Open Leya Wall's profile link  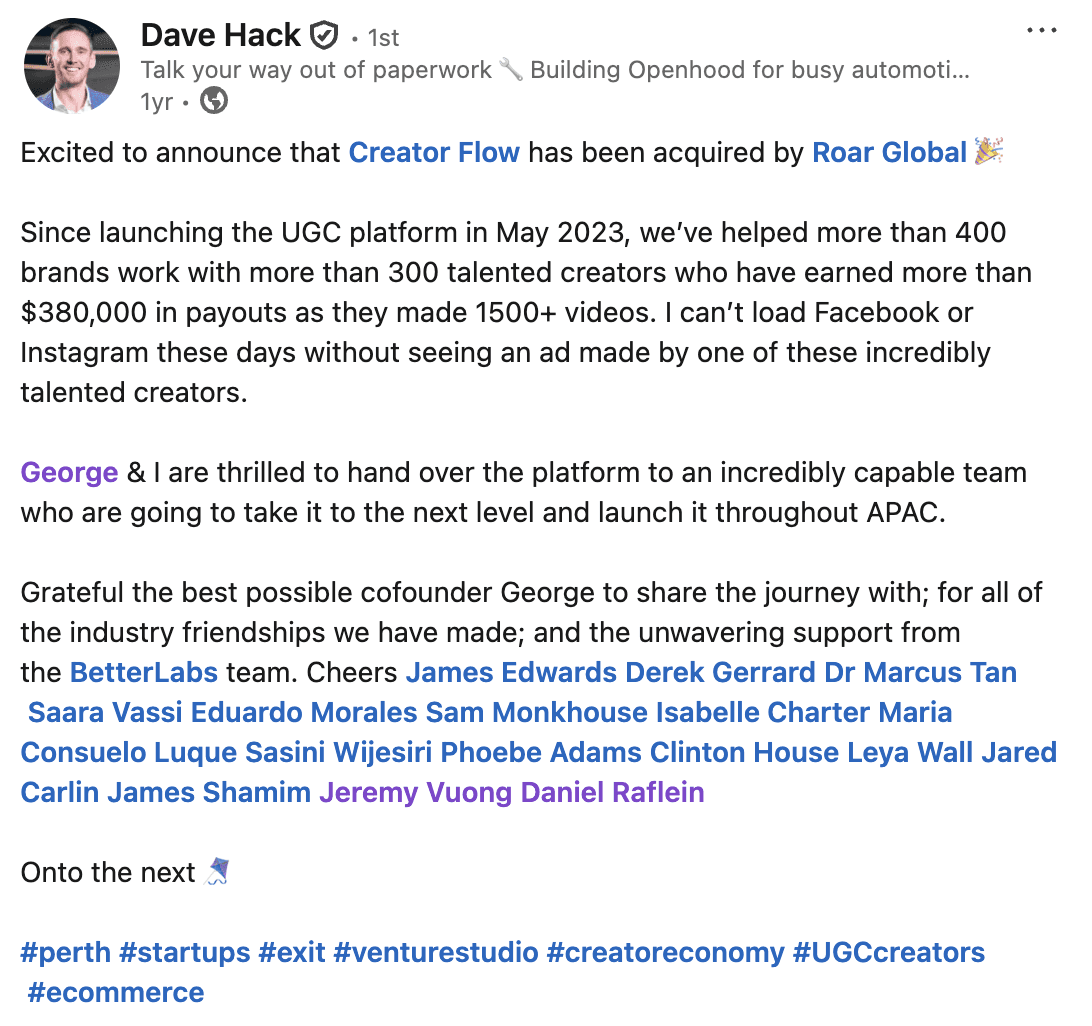[x=910, y=753]
